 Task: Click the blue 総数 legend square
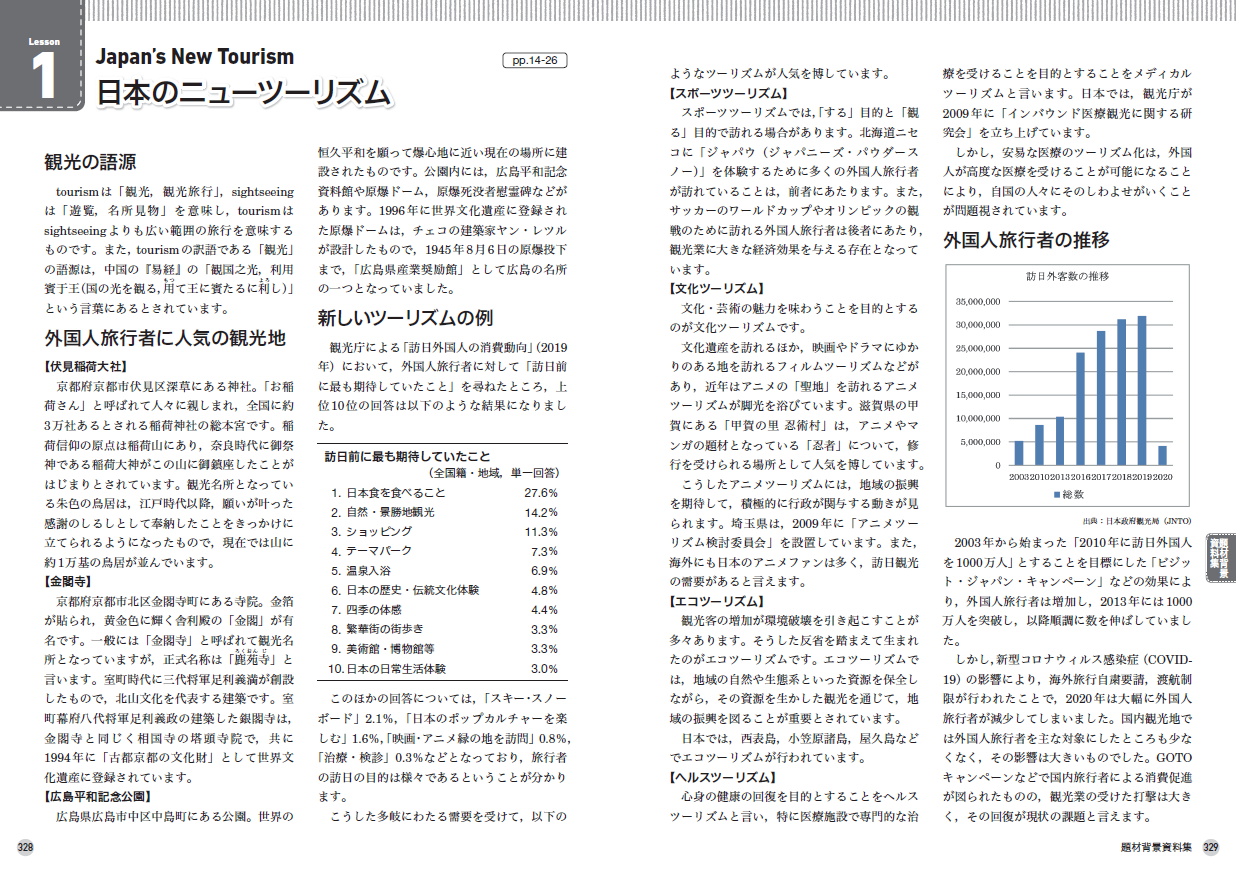point(1052,495)
